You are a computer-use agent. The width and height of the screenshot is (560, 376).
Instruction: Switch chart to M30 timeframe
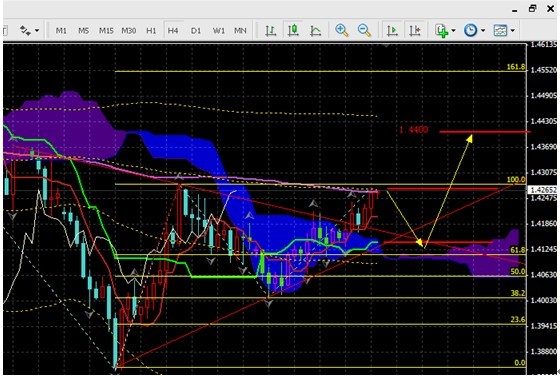129,31
